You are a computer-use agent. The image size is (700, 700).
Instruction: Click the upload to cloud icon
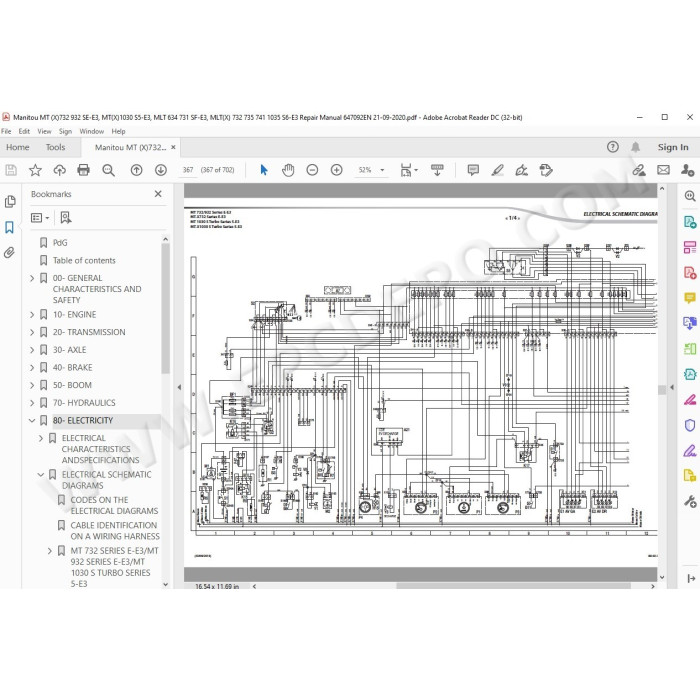tap(59, 170)
